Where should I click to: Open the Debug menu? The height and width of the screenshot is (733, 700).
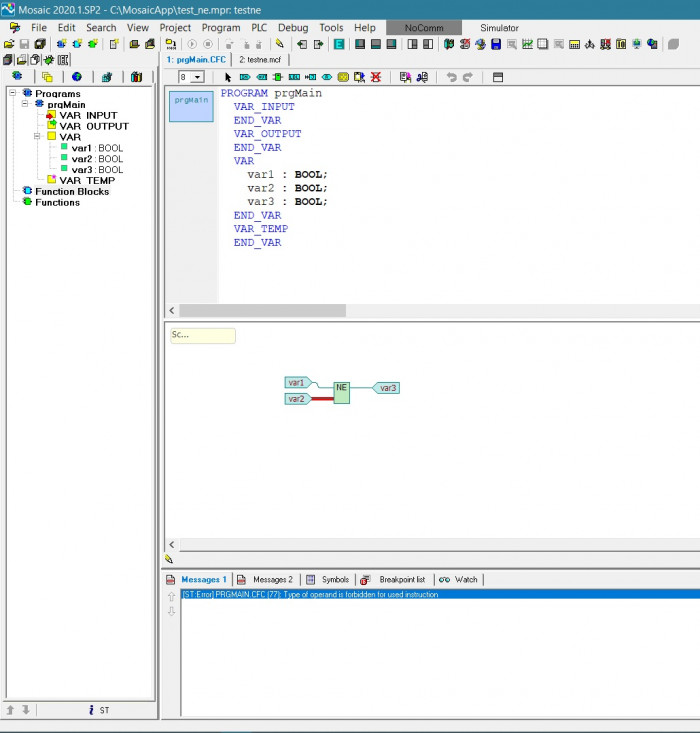coord(293,28)
